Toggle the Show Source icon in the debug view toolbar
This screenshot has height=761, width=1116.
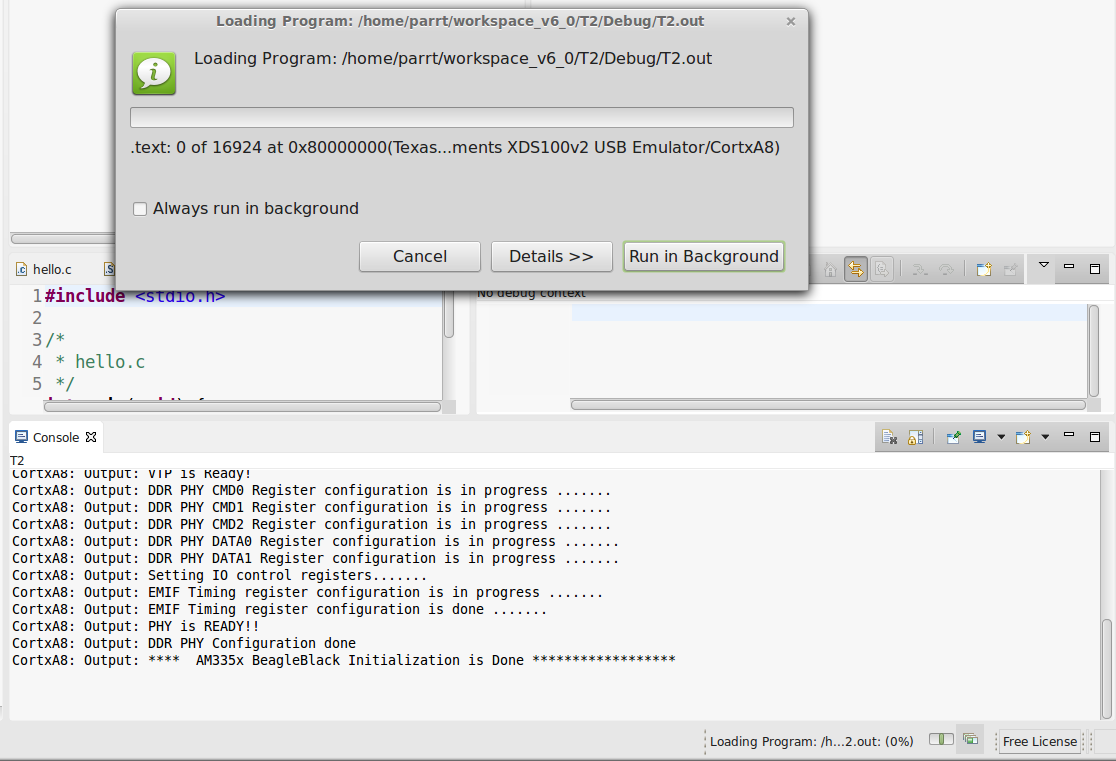(x=882, y=270)
